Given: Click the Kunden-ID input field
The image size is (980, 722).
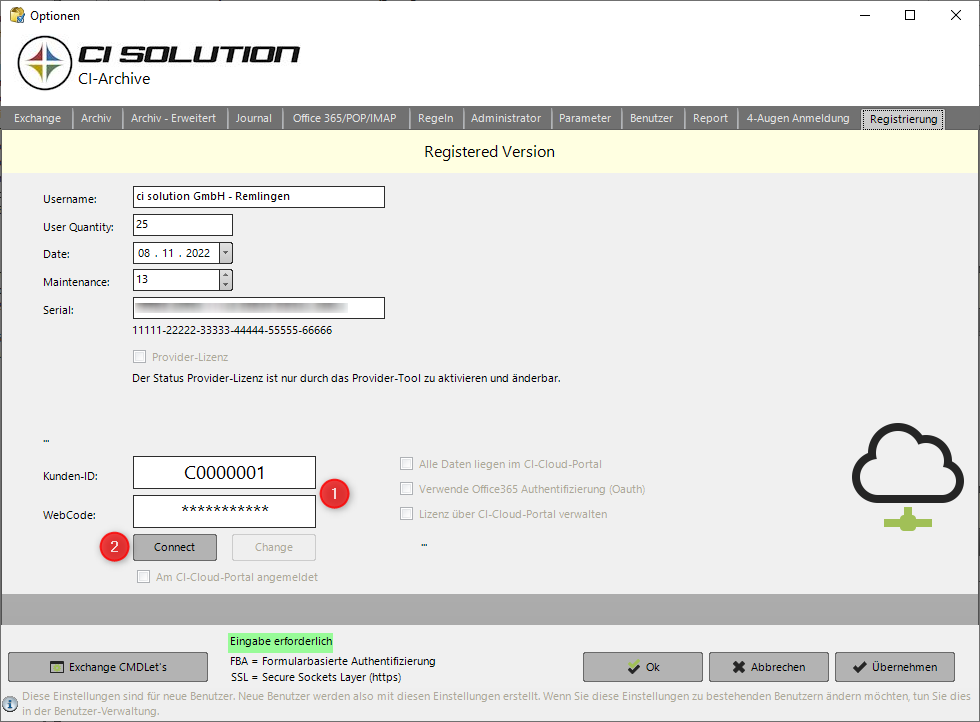Looking at the screenshot, I should click(x=224, y=472).
